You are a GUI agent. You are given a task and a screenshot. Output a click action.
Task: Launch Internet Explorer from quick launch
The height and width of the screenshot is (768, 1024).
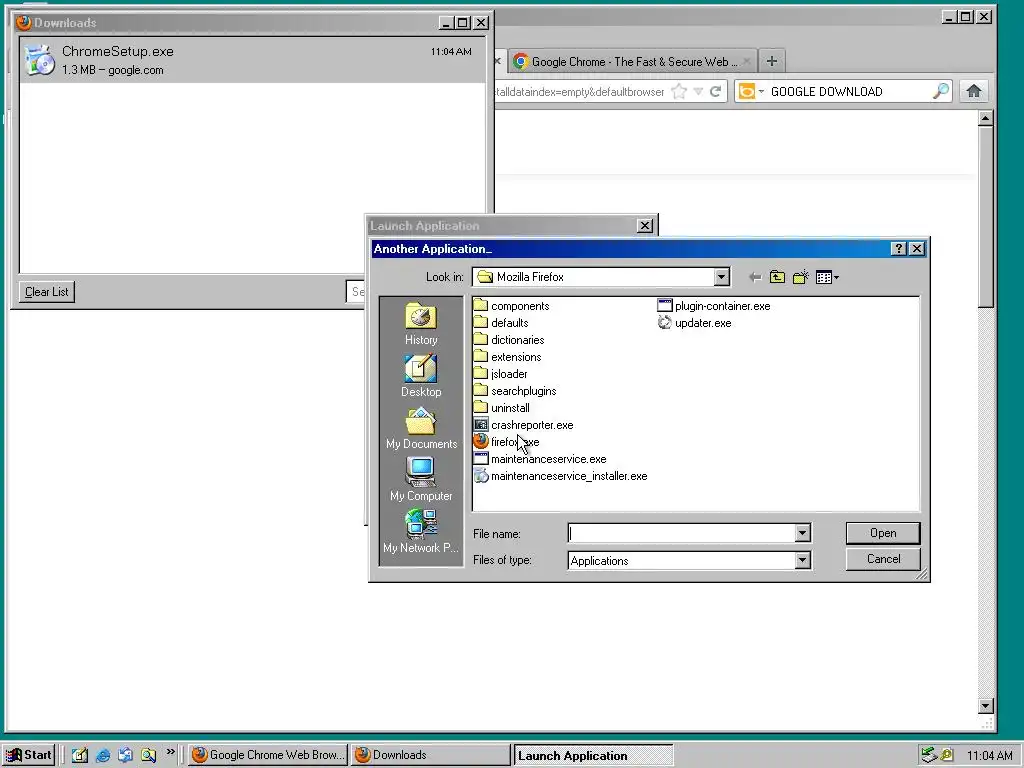103,755
